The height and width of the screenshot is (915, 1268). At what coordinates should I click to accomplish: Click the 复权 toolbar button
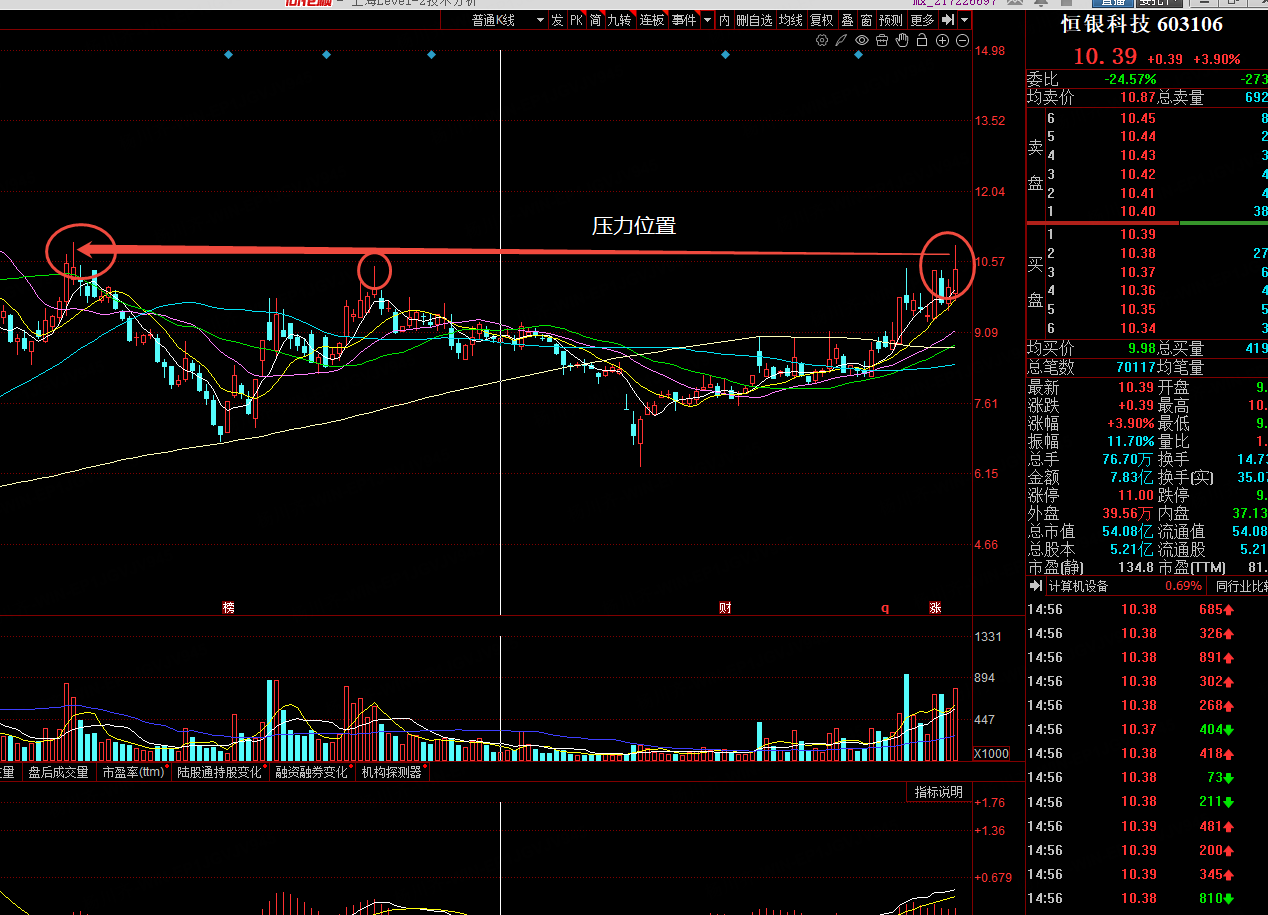tap(821, 20)
